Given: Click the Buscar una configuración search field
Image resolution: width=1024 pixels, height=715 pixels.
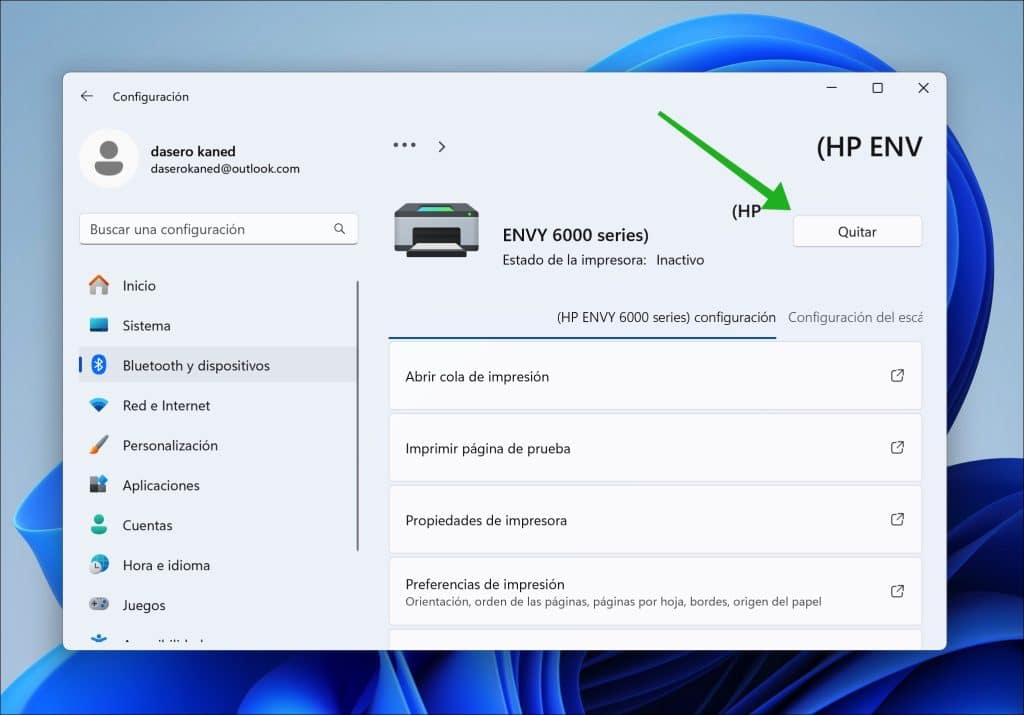Looking at the screenshot, I should click(218, 229).
